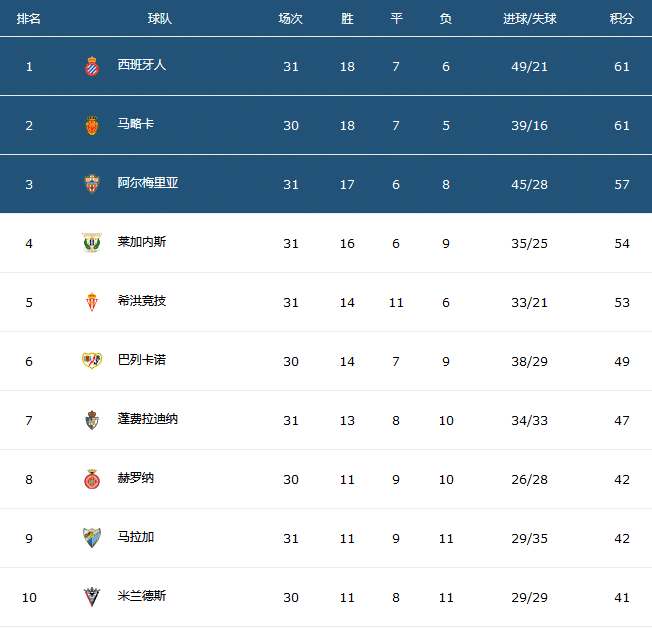The height and width of the screenshot is (629, 652).
Task: Click the 球队 column header
Action: pyautogui.click(x=159, y=18)
